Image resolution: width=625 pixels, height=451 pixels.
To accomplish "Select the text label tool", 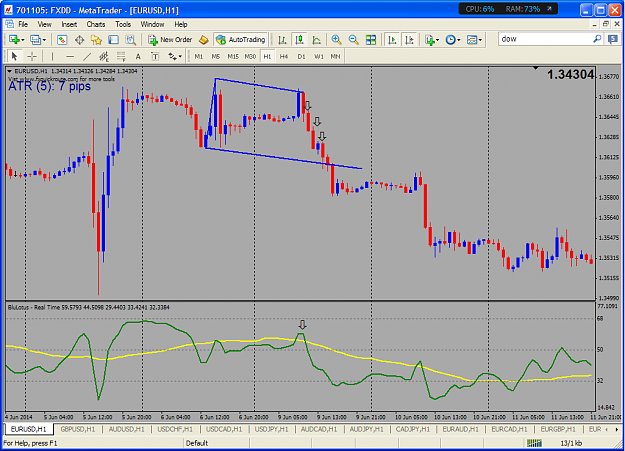I will pos(155,56).
